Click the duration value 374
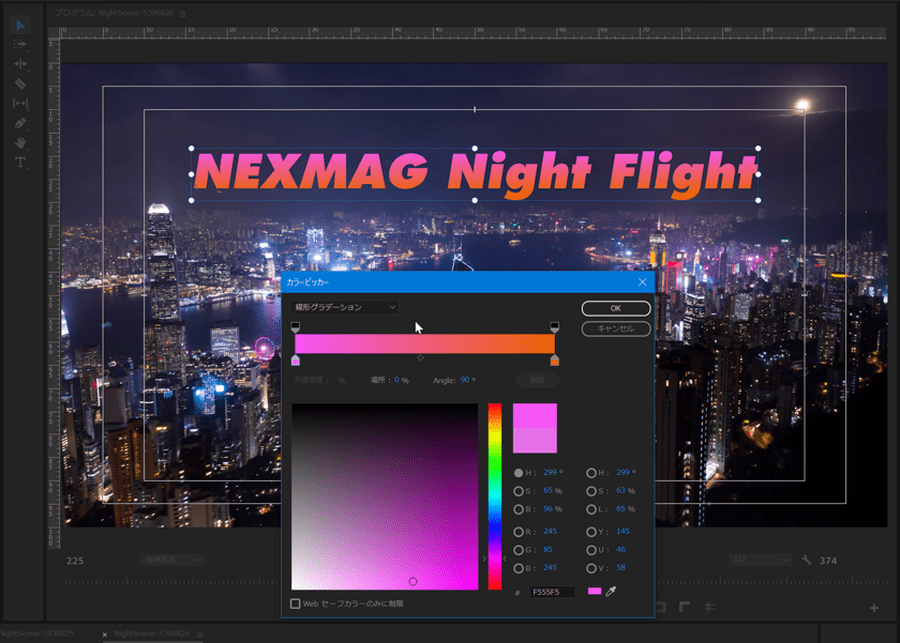The width and height of the screenshot is (900, 643). coord(828,560)
